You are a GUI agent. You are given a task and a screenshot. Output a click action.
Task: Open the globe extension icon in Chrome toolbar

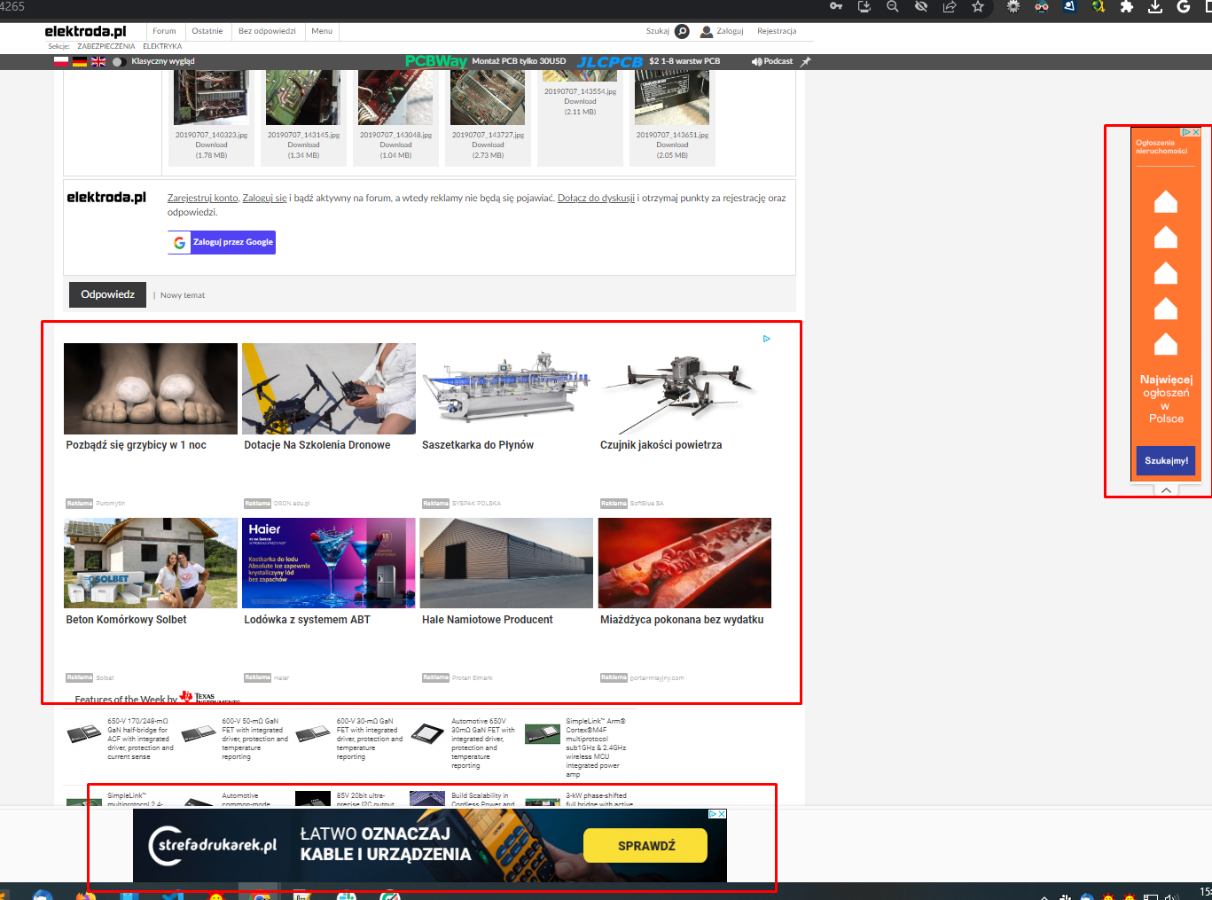(1098, 6)
